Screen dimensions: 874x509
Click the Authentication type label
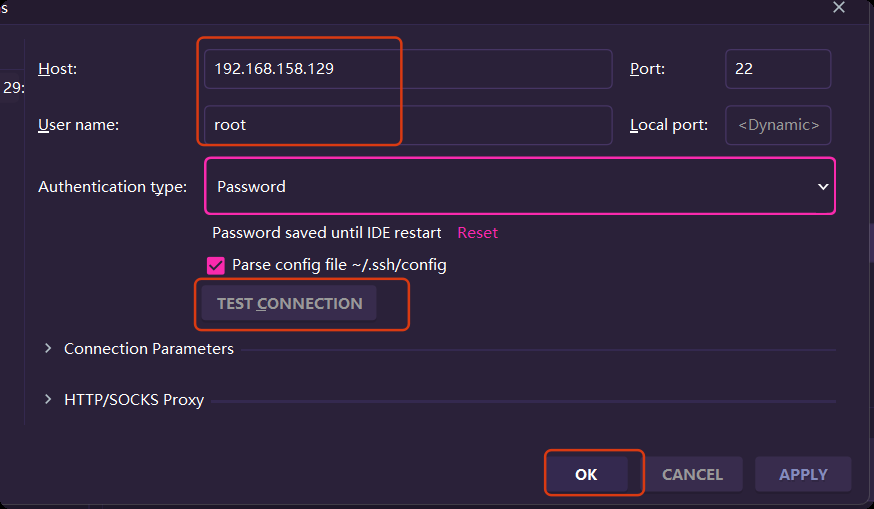coord(113,187)
